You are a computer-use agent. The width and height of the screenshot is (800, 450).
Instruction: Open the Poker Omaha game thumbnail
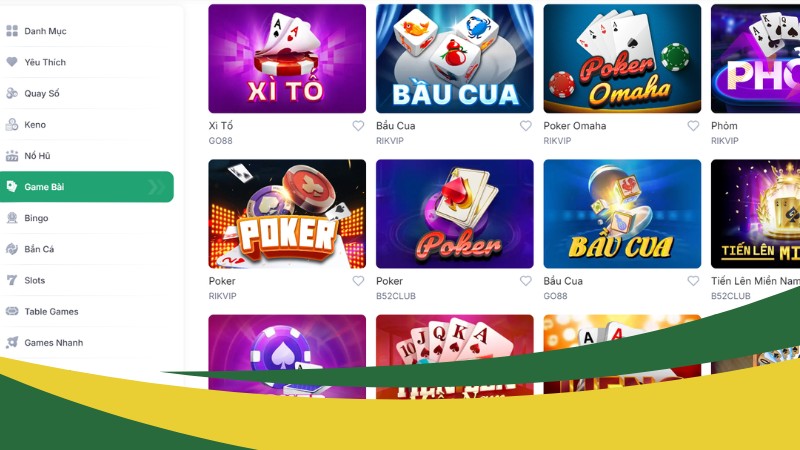tap(622, 59)
